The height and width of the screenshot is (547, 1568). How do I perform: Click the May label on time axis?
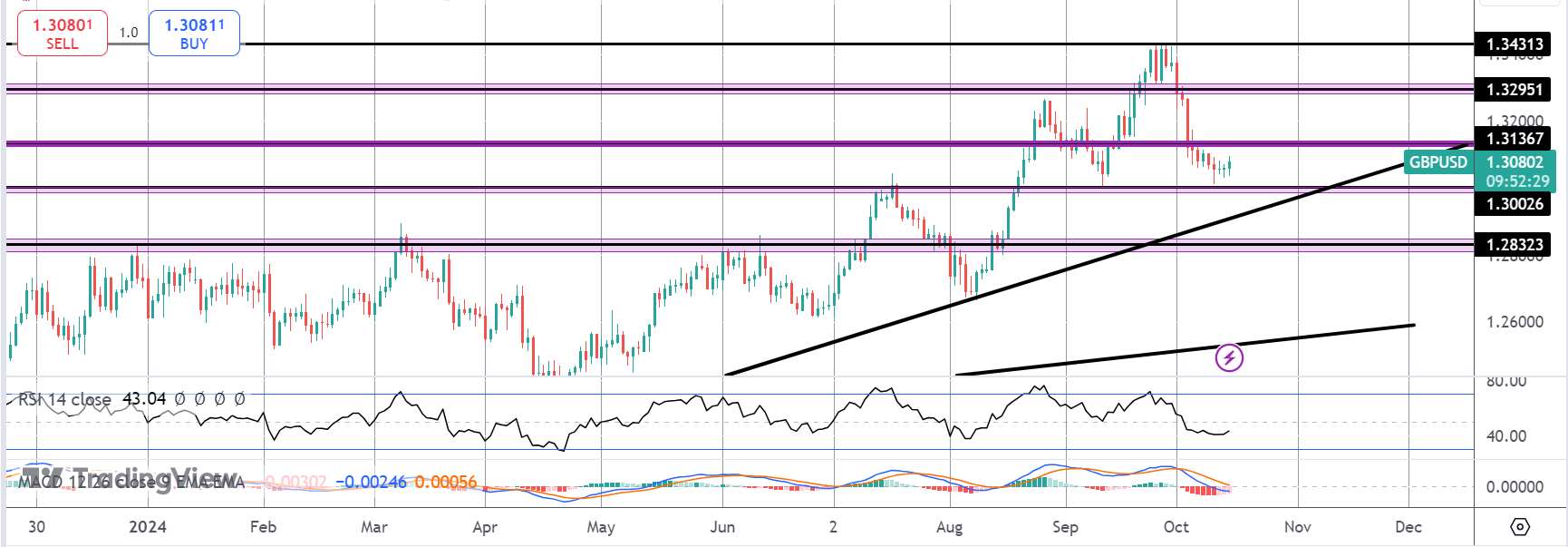click(x=601, y=527)
